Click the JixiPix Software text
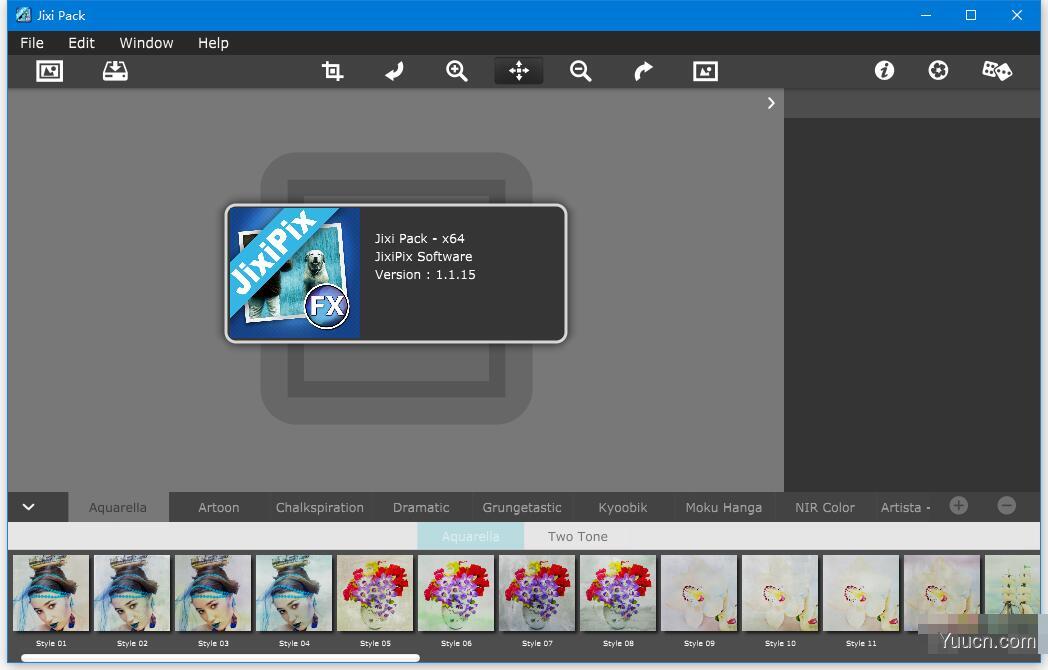Screen dimensions: 1048x670 423,256
